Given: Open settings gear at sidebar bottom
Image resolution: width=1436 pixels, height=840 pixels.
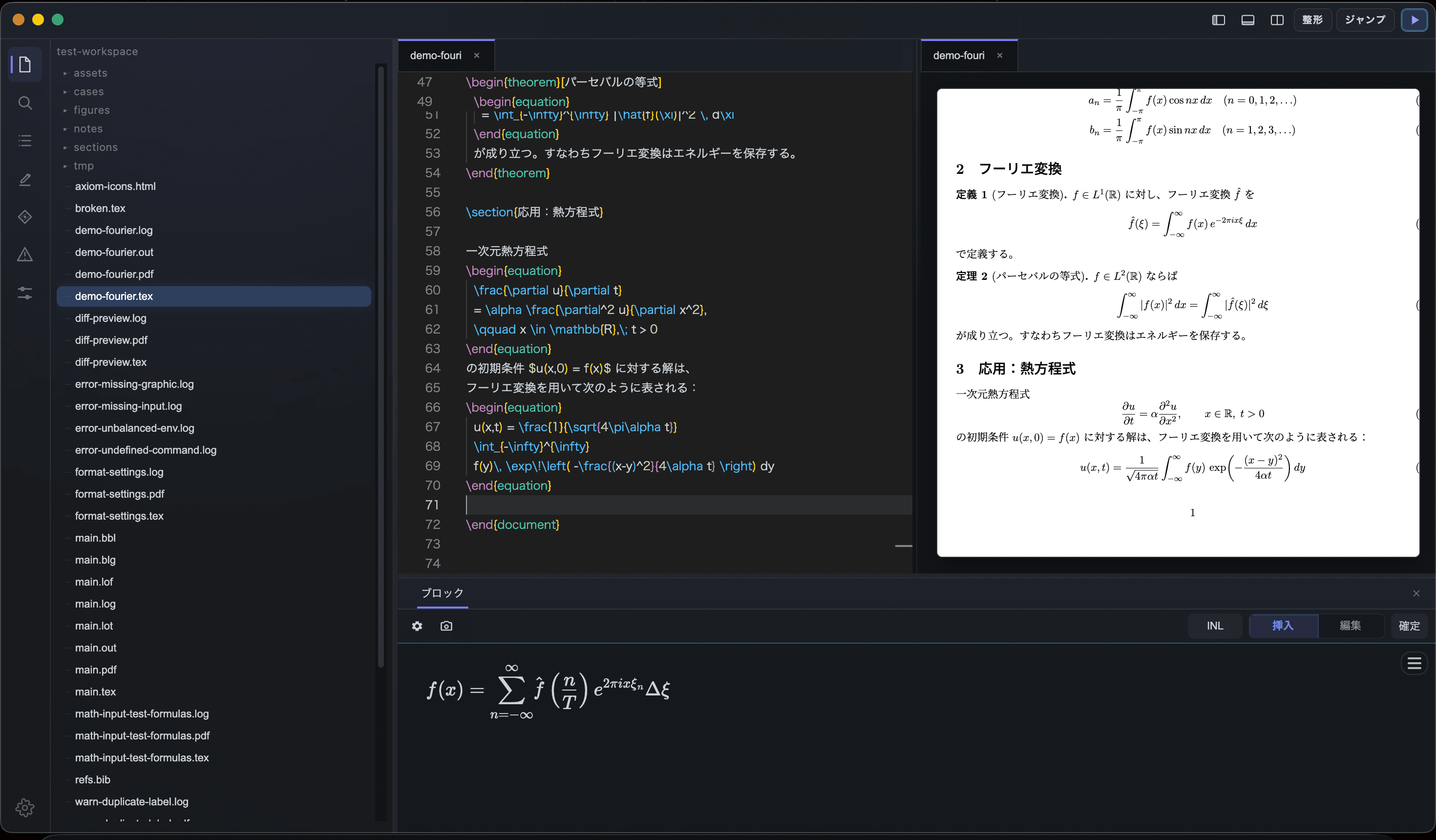Looking at the screenshot, I should click(24, 807).
